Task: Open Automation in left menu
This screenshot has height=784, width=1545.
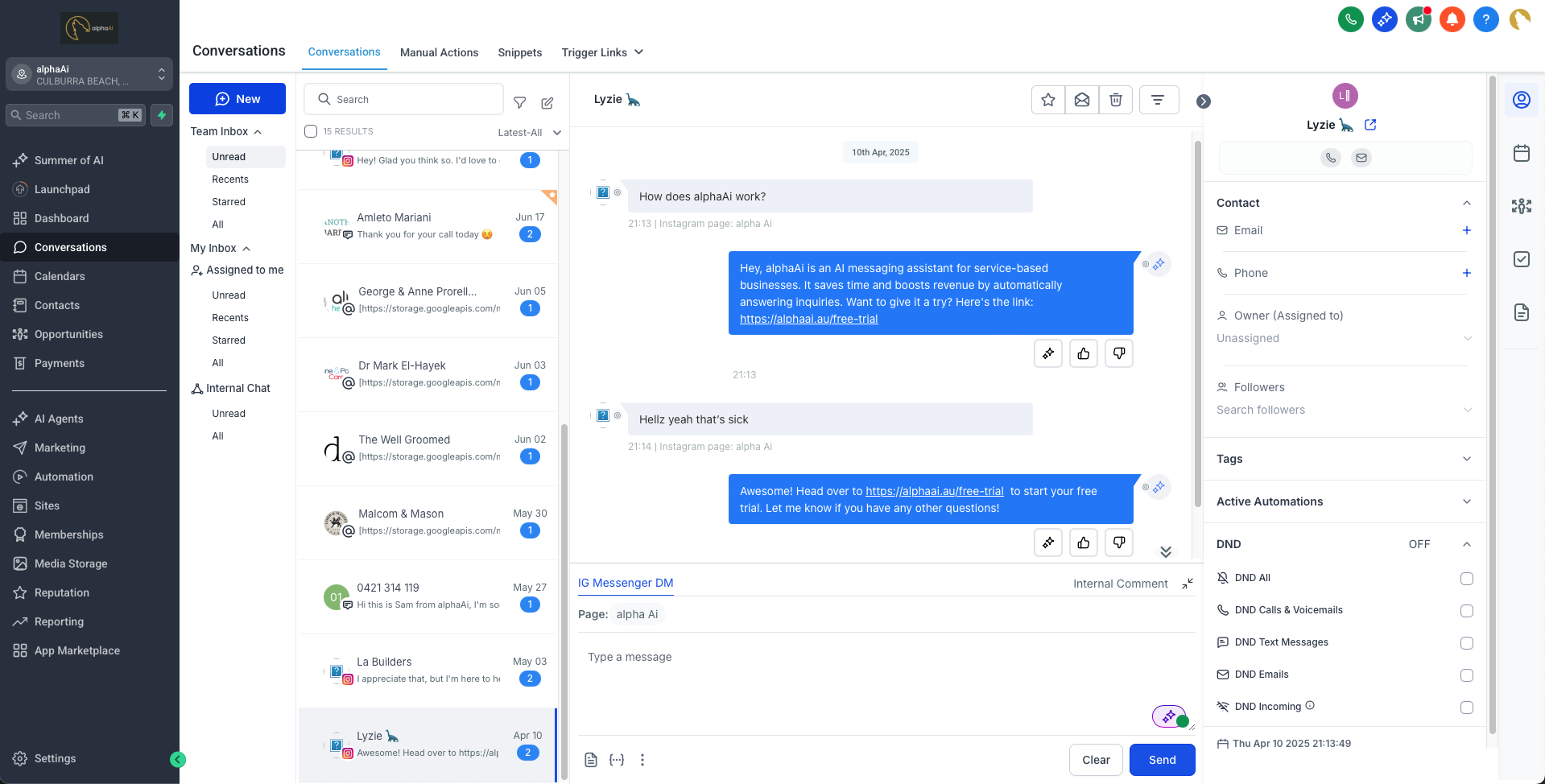Action: [x=64, y=477]
